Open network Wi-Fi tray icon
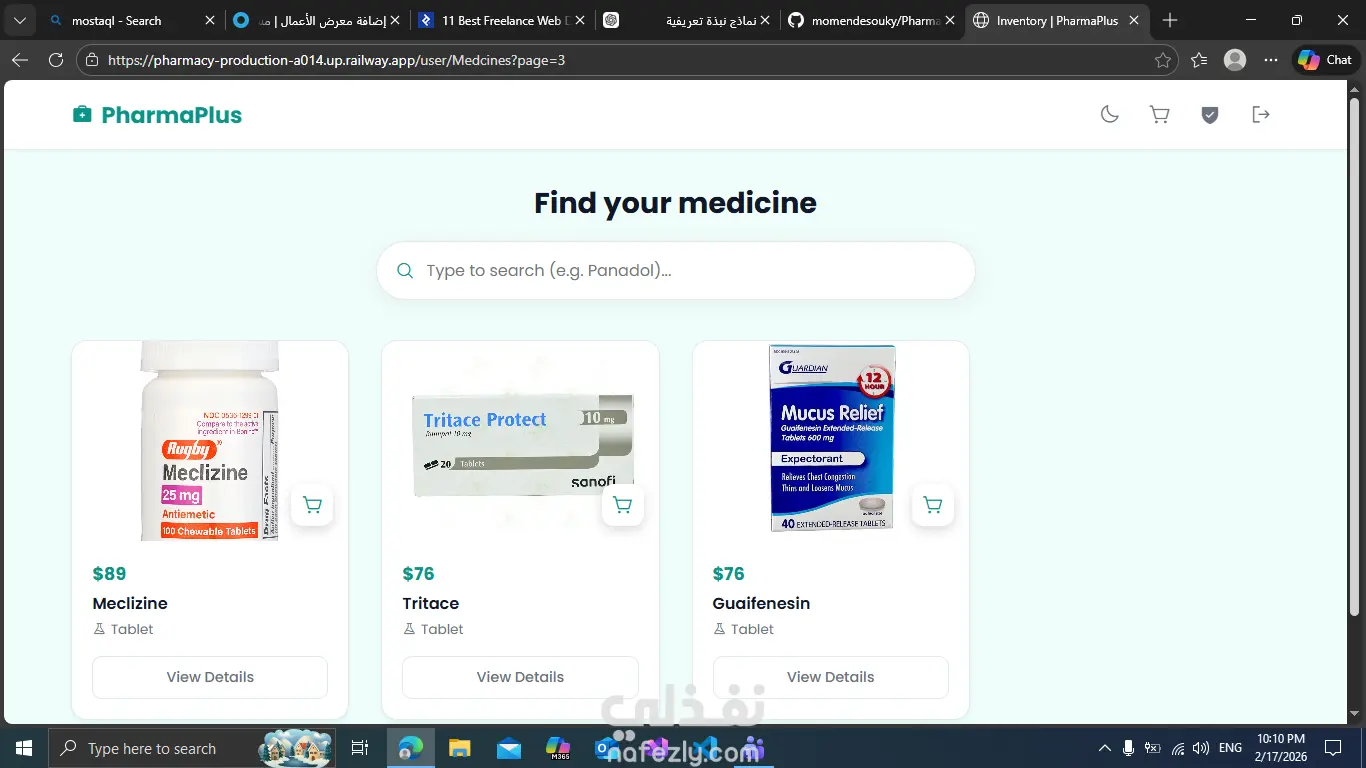The height and width of the screenshot is (768, 1366). 1178,748
